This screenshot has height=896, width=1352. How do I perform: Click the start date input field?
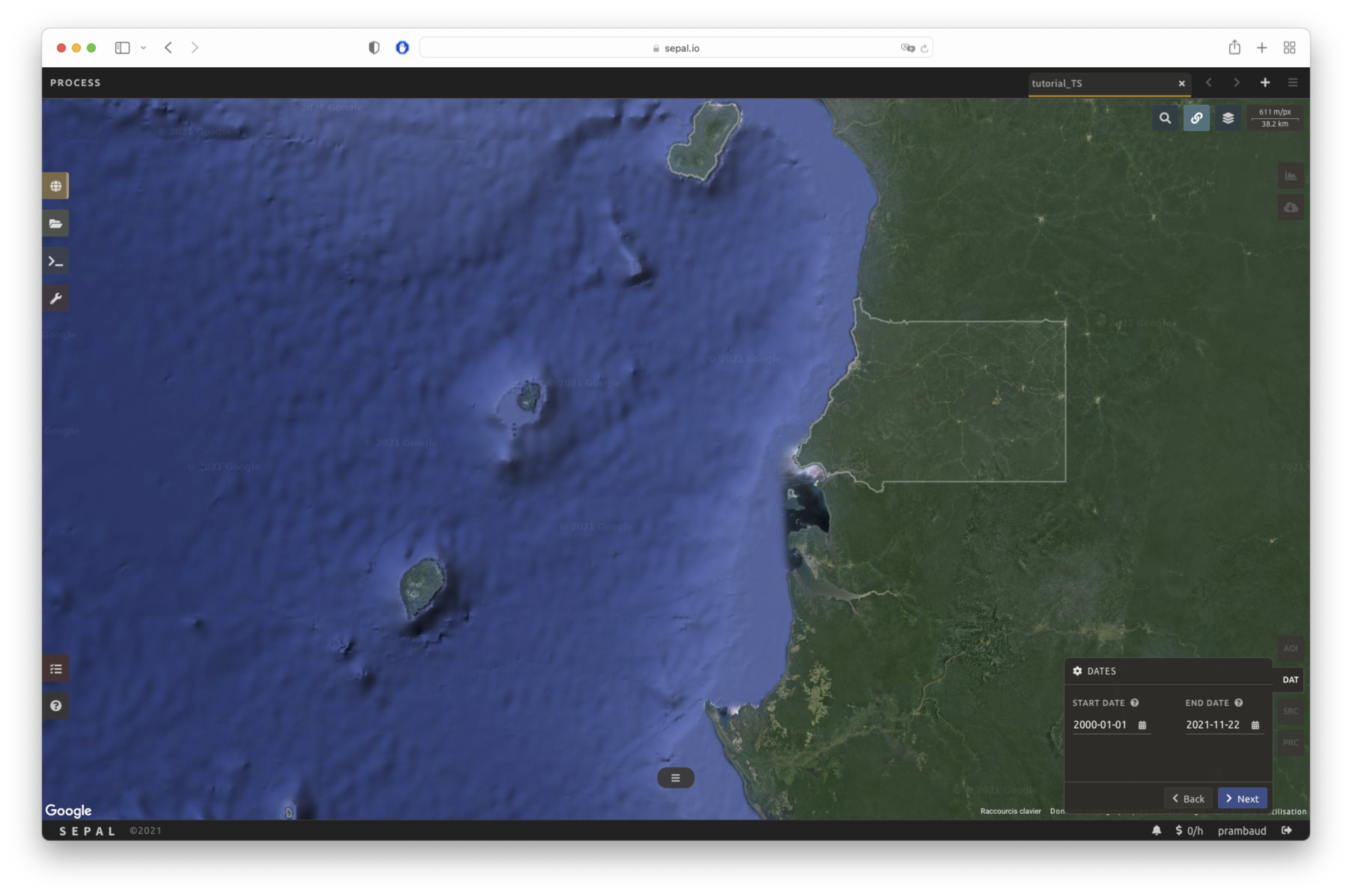pos(1100,725)
